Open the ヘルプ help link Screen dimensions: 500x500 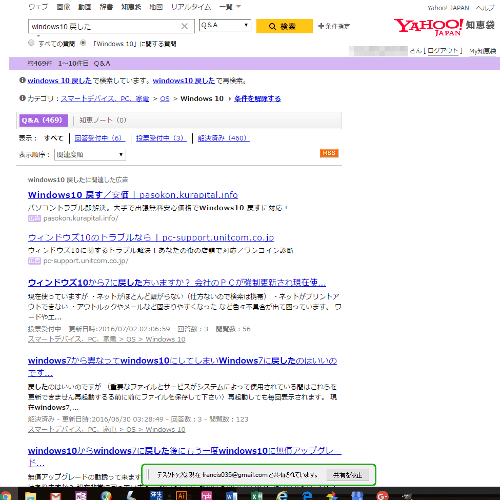pos(485,8)
